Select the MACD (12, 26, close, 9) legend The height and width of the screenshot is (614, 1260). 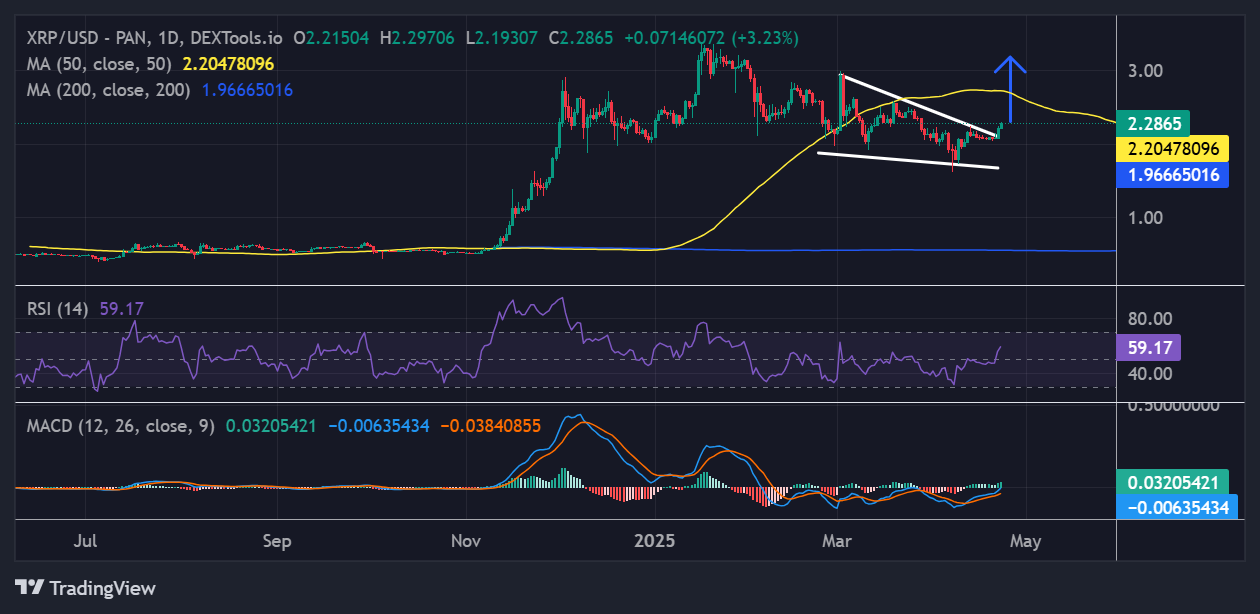click(x=121, y=426)
